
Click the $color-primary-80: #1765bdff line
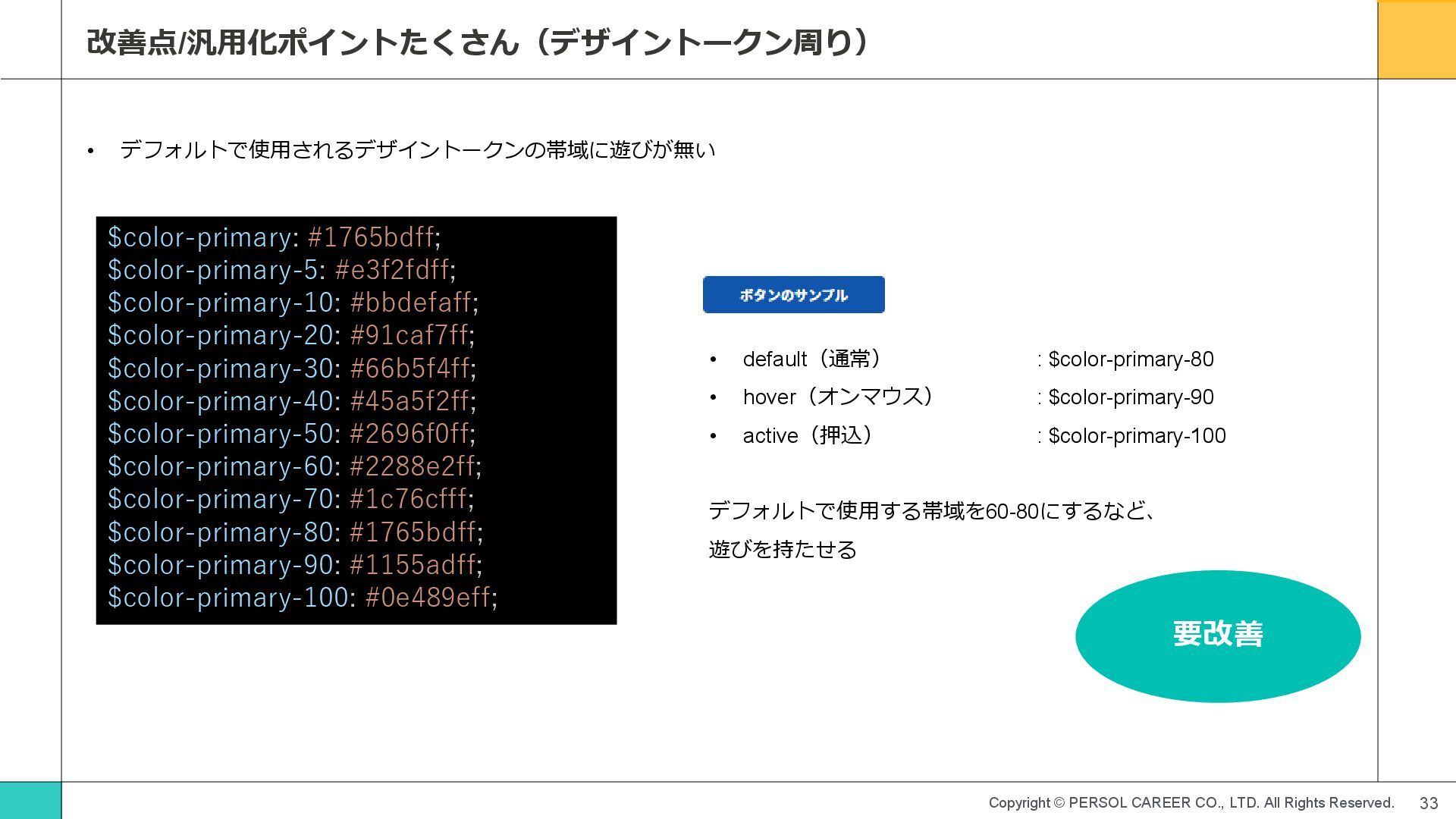point(295,532)
